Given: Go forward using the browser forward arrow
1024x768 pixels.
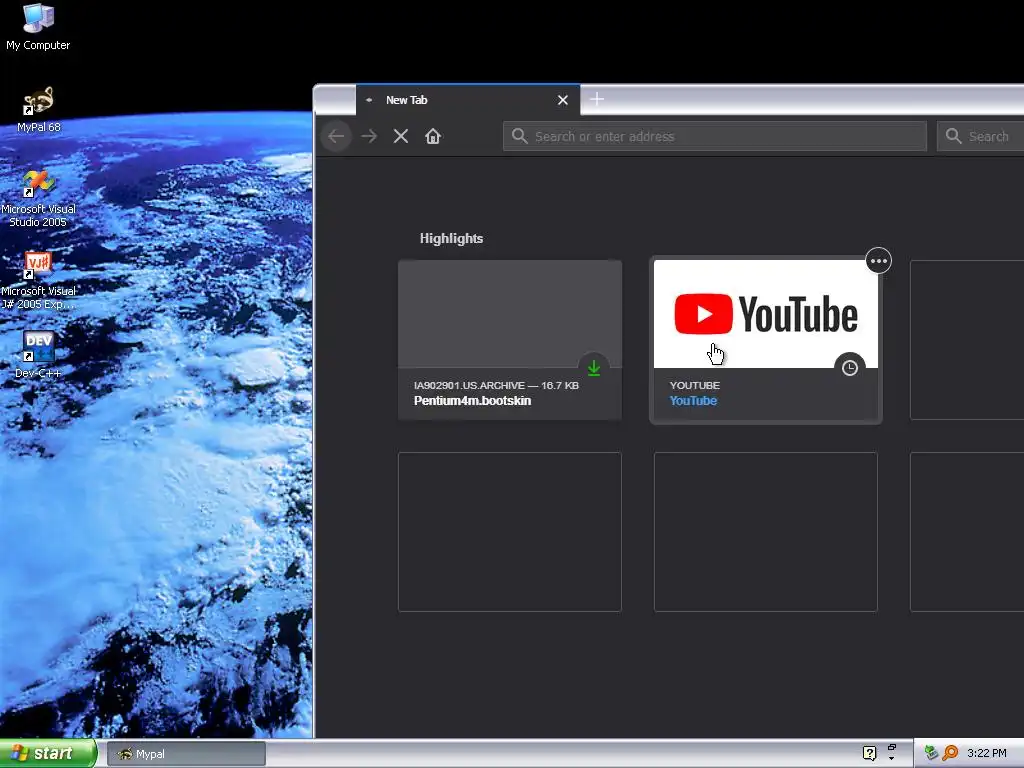Looking at the screenshot, I should pos(369,136).
